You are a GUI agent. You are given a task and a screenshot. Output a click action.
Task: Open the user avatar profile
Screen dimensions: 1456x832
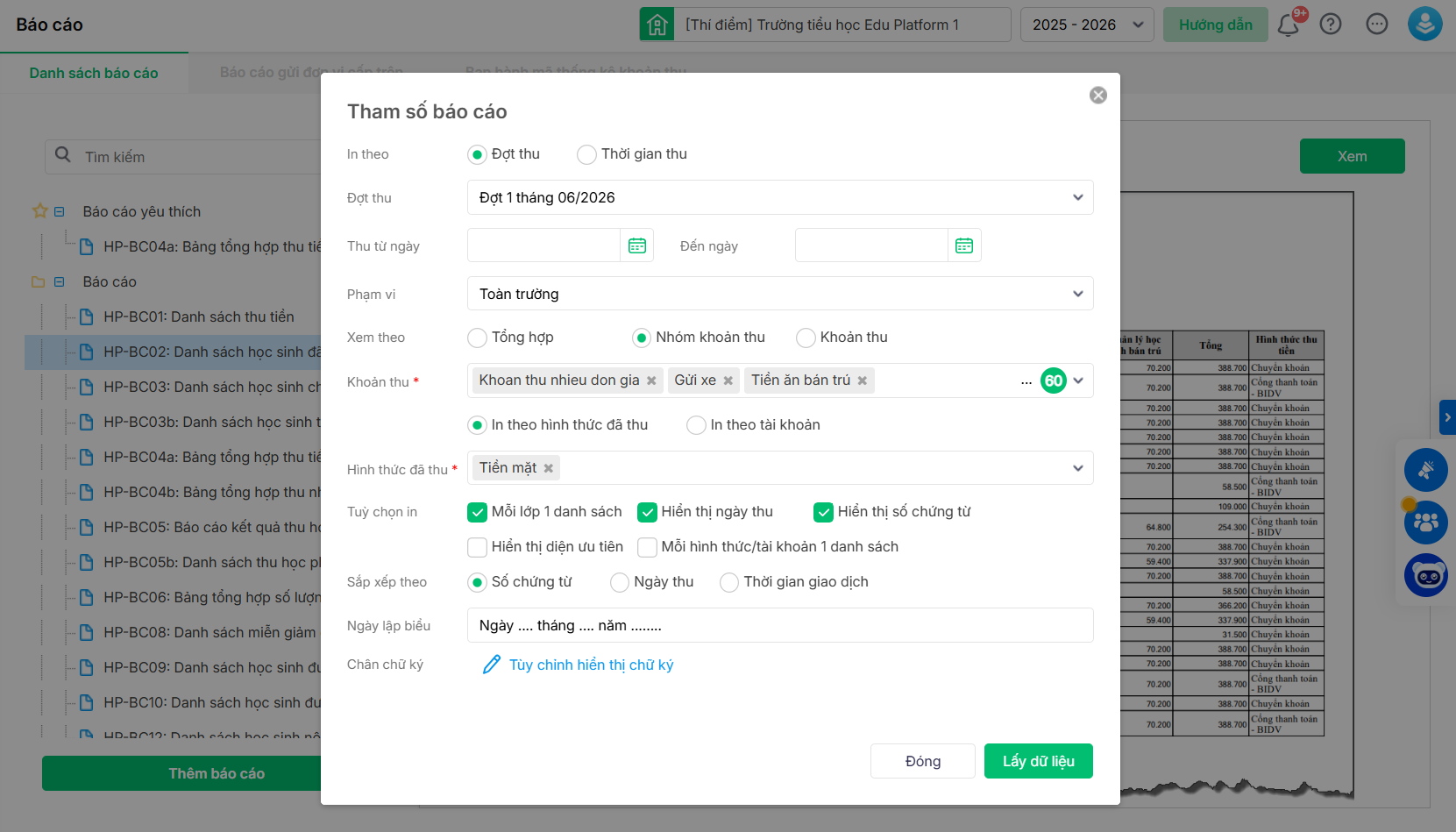click(1424, 25)
